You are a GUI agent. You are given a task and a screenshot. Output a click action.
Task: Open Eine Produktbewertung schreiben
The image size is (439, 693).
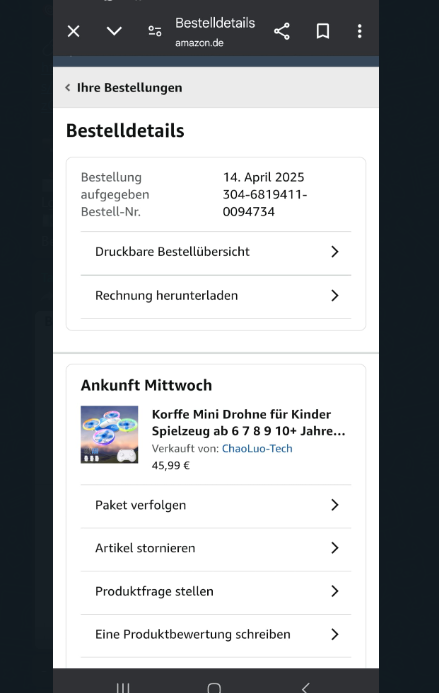[x=216, y=635]
